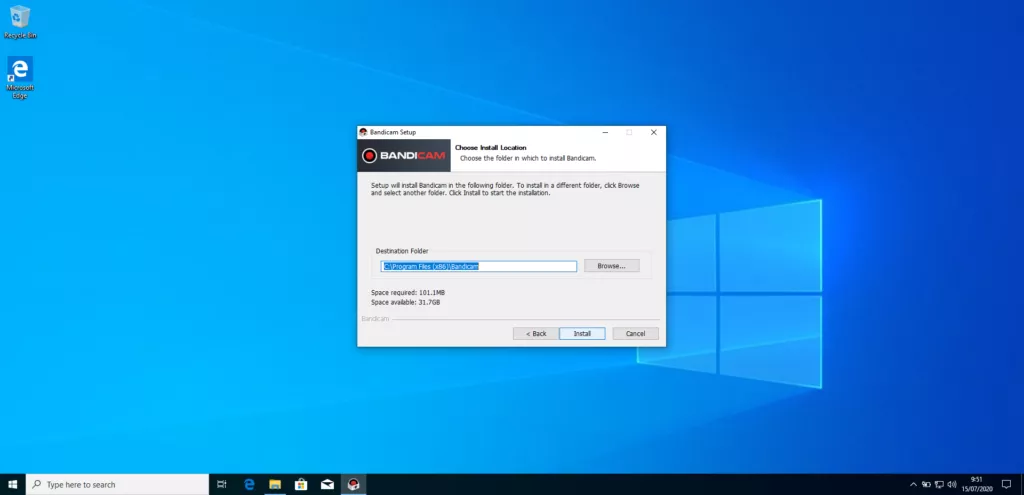Expand the hidden system tray icons
The image size is (1024, 495).
tap(913, 484)
